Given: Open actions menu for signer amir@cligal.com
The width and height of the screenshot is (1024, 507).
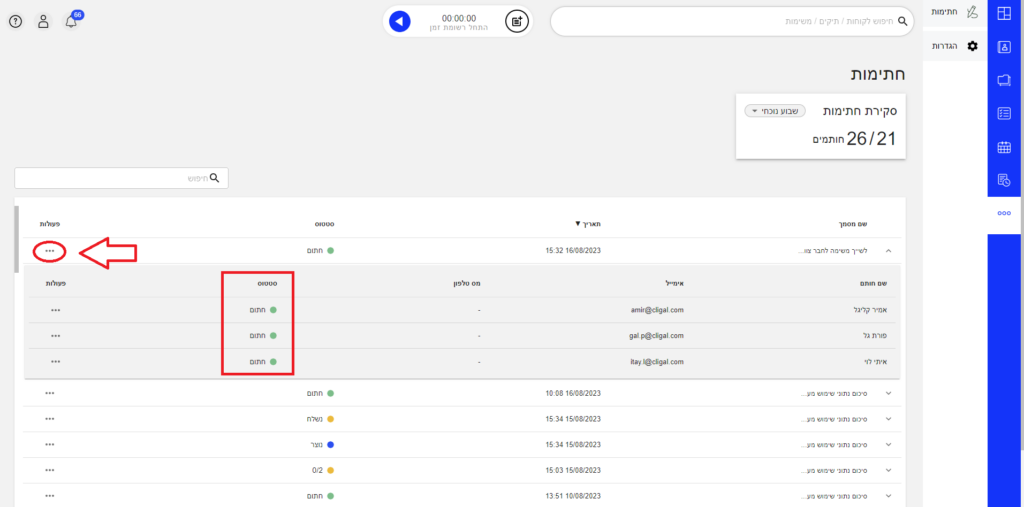Looking at the screenshot, I should 55,310.
